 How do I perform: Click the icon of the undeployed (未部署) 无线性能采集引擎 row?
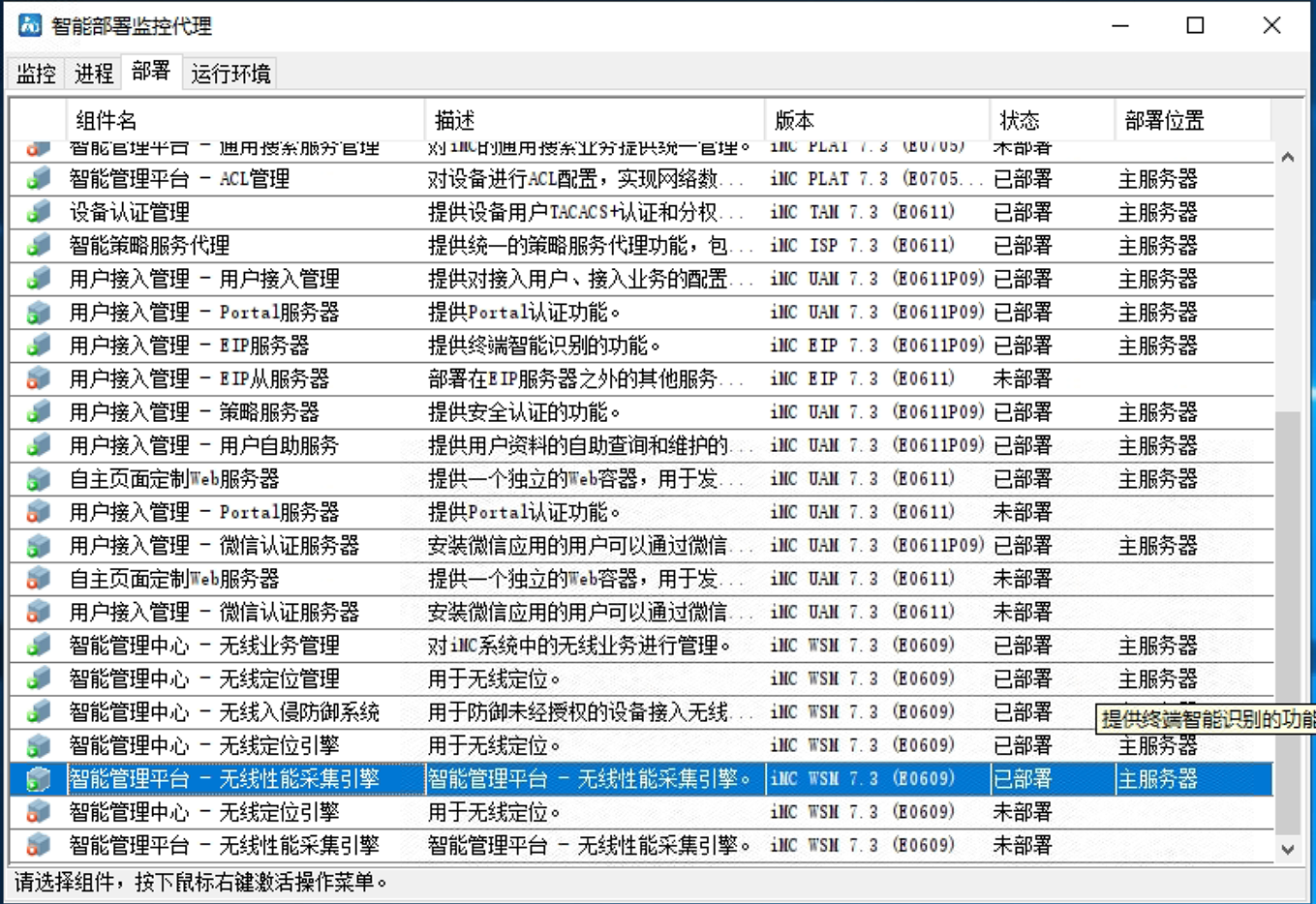(x=39, y=845)
